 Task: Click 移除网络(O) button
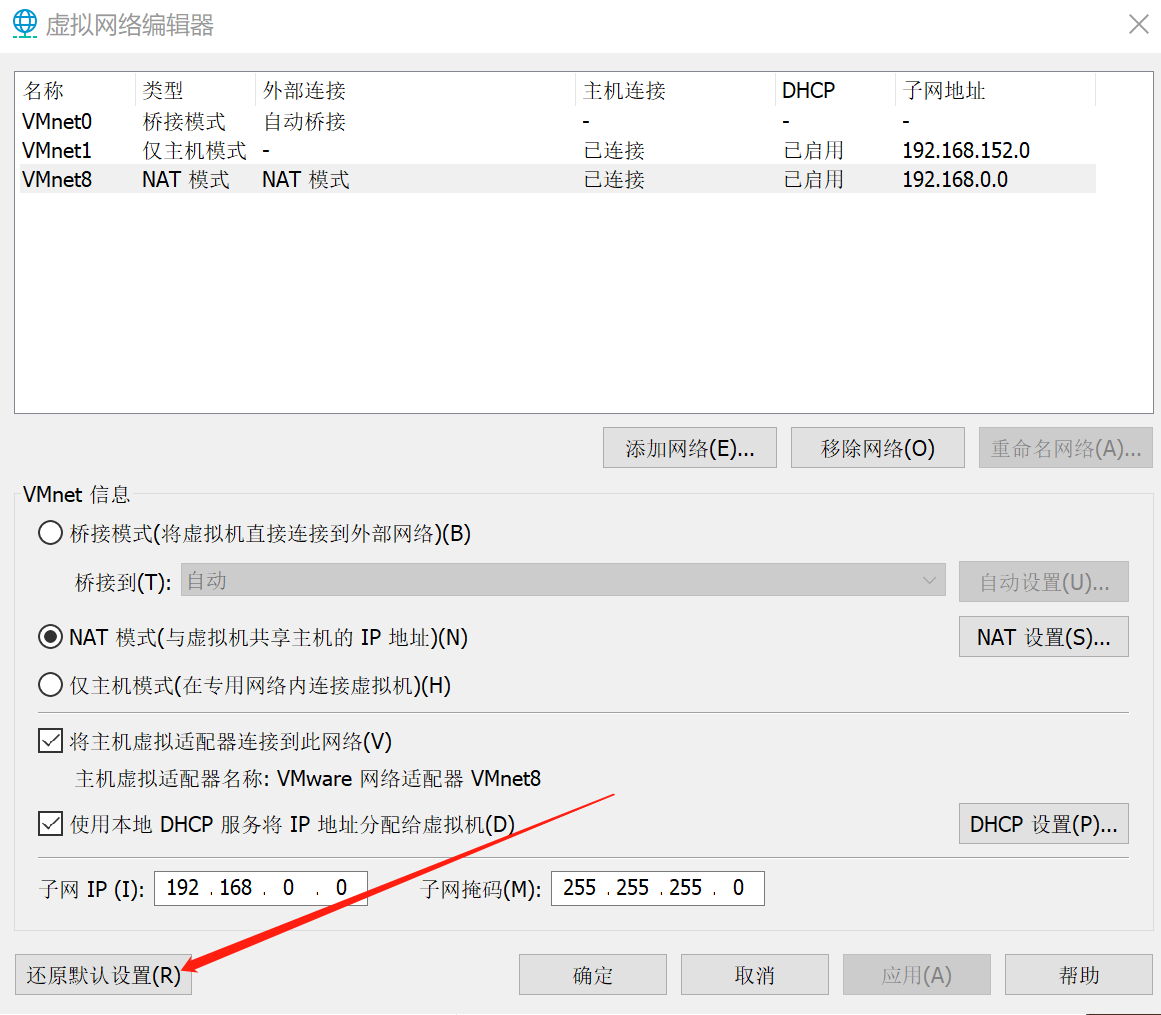click(x=877, y=448)
